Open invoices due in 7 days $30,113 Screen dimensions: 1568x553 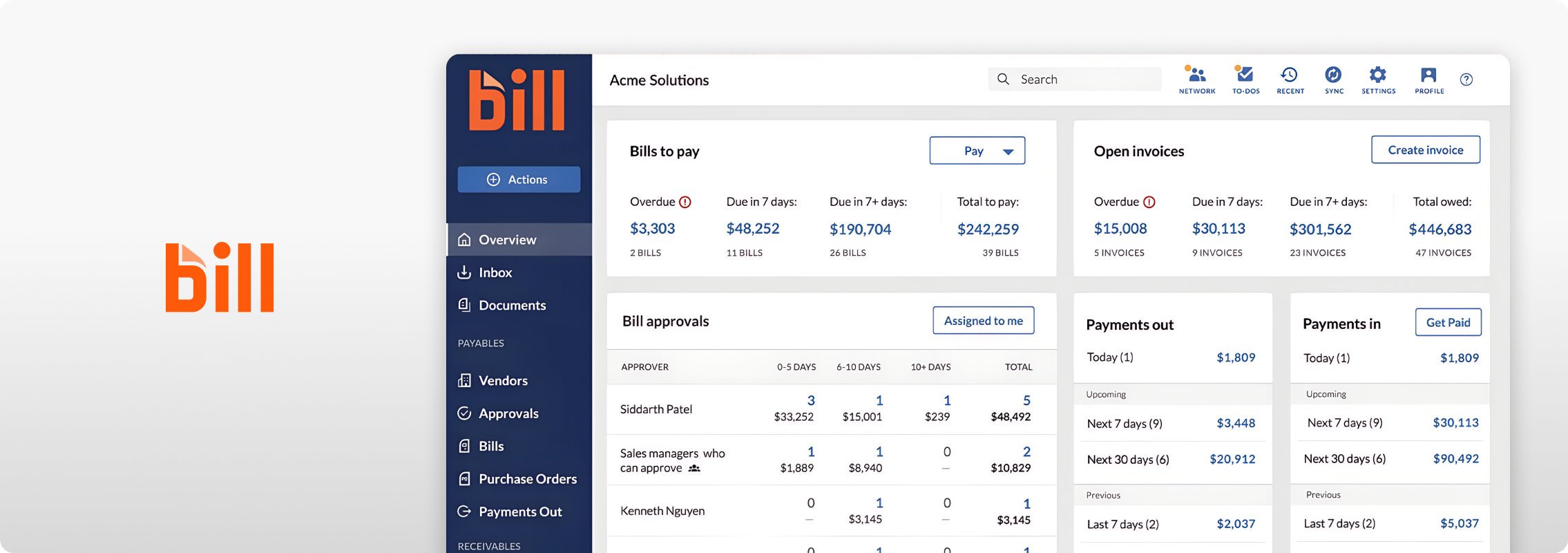[x=1218, y=228]
